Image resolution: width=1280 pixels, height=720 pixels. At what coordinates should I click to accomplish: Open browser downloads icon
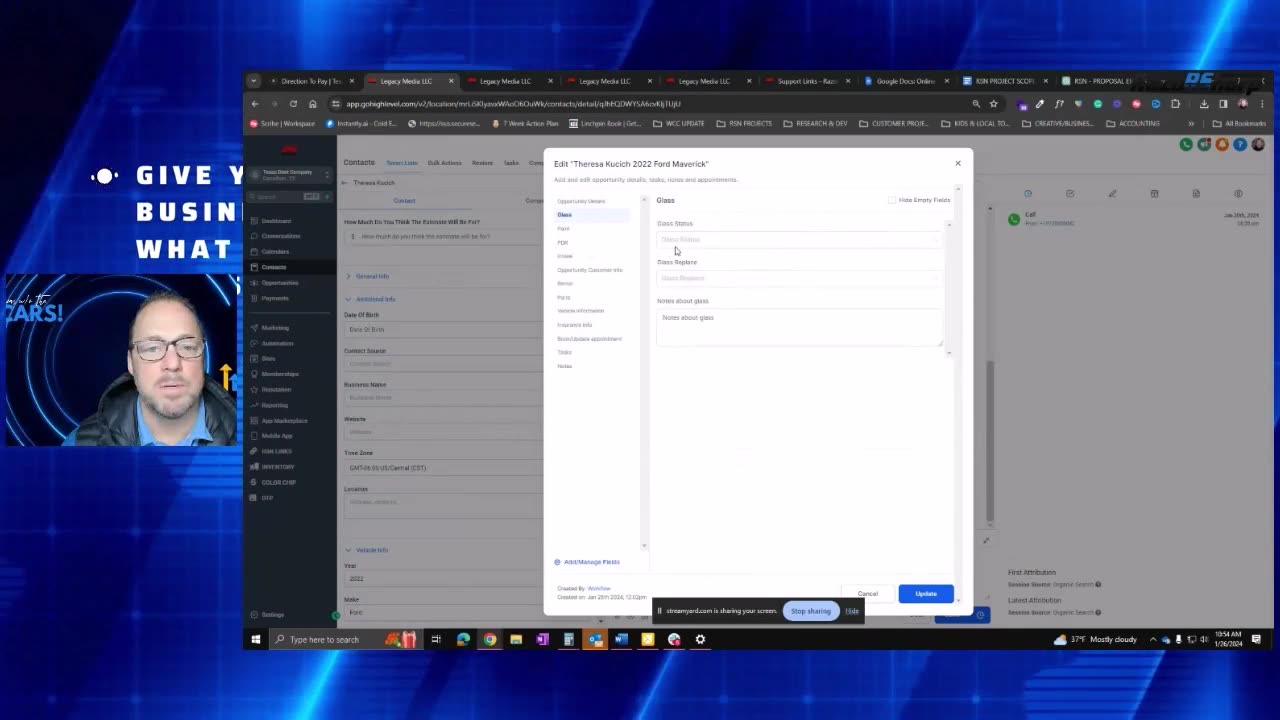pyautogui.click(x=1204, y=104)
